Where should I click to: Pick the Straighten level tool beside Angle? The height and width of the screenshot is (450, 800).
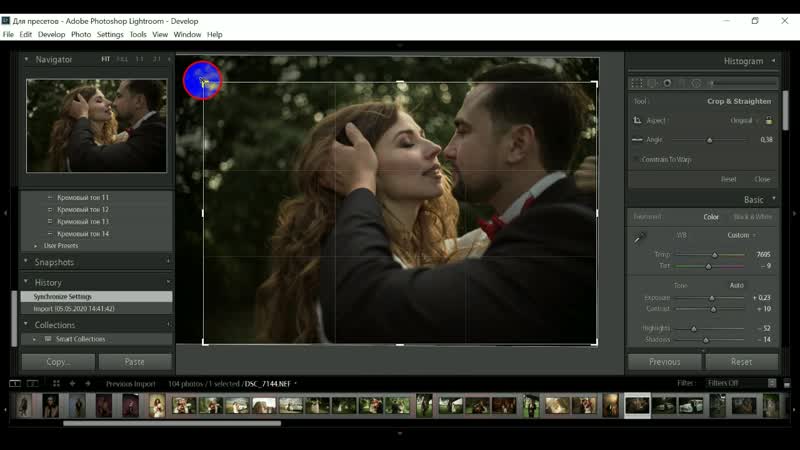pyautogui.click(x=637, y=139)
